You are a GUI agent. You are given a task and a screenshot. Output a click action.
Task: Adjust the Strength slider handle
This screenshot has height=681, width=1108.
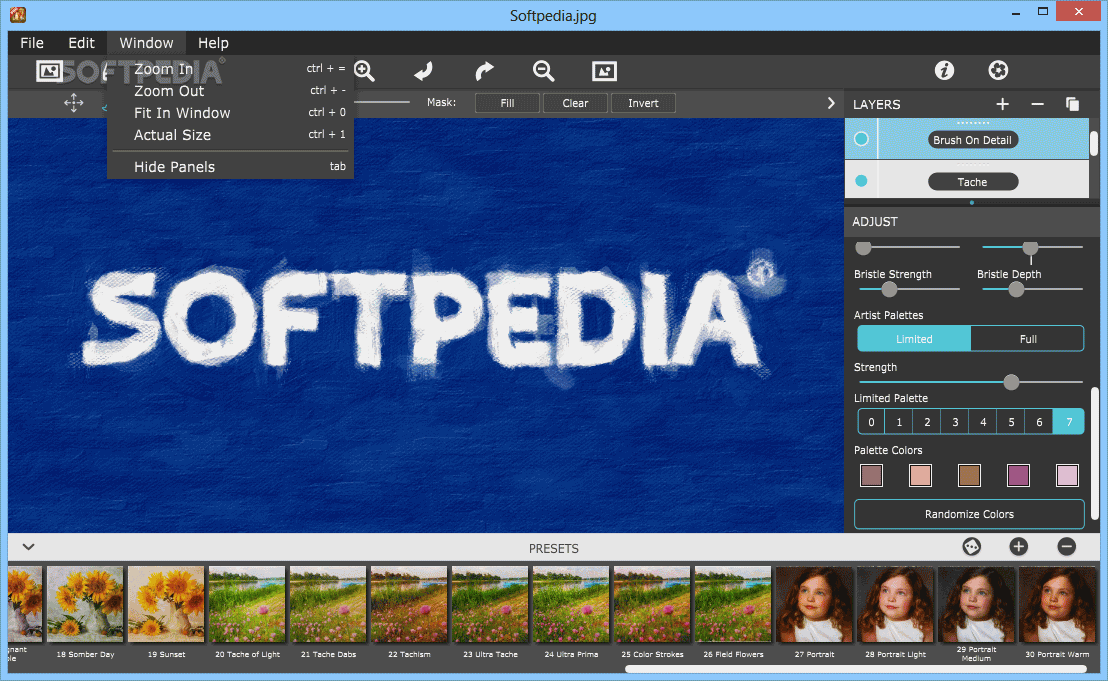pos(1011,382)
